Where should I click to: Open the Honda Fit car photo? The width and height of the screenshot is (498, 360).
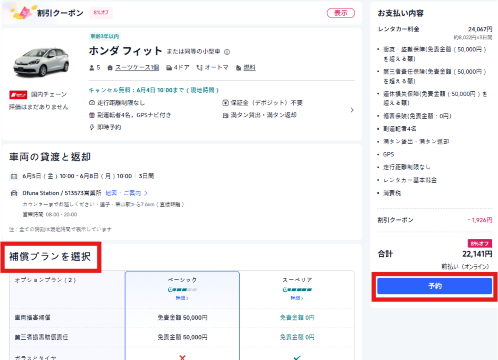41,62
